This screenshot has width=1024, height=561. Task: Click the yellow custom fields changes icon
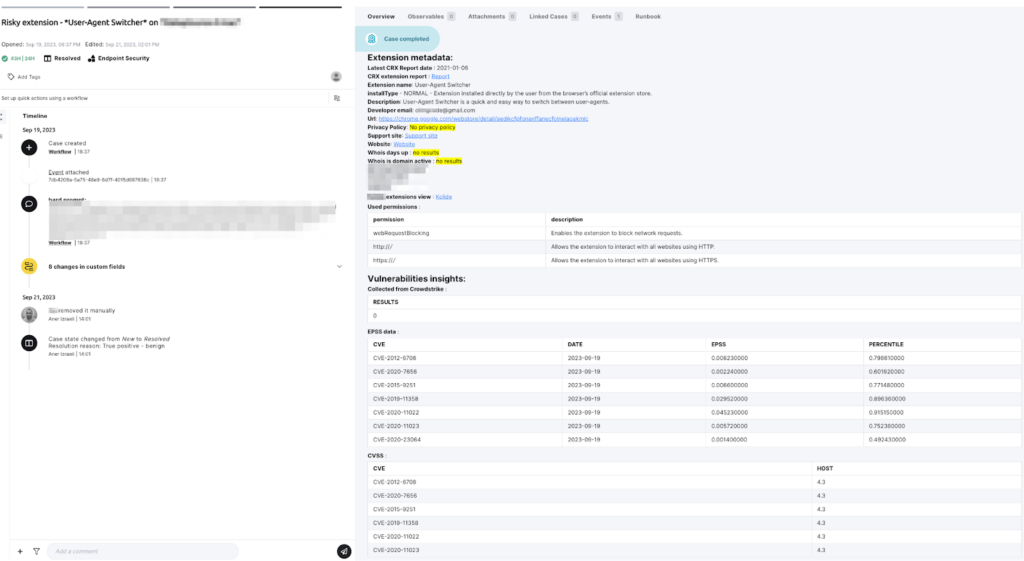(x=29, y=266)
